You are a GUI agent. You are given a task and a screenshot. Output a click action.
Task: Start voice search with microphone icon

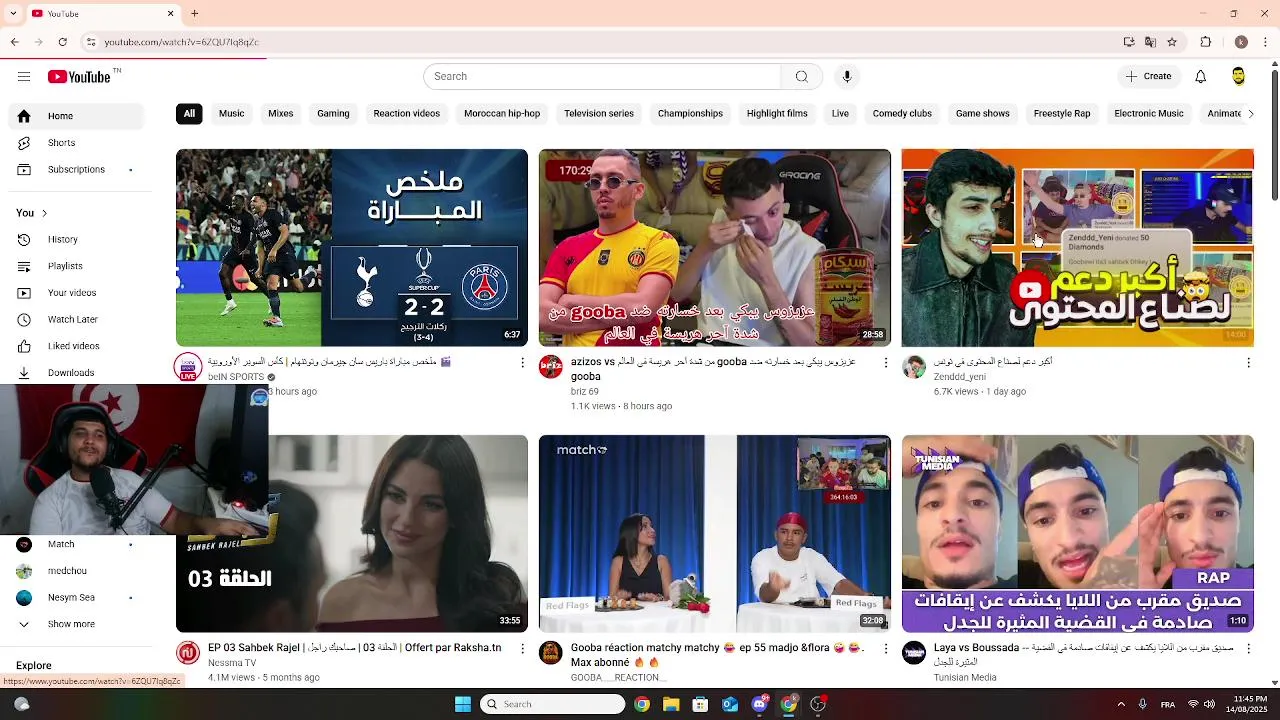point(847,77)
